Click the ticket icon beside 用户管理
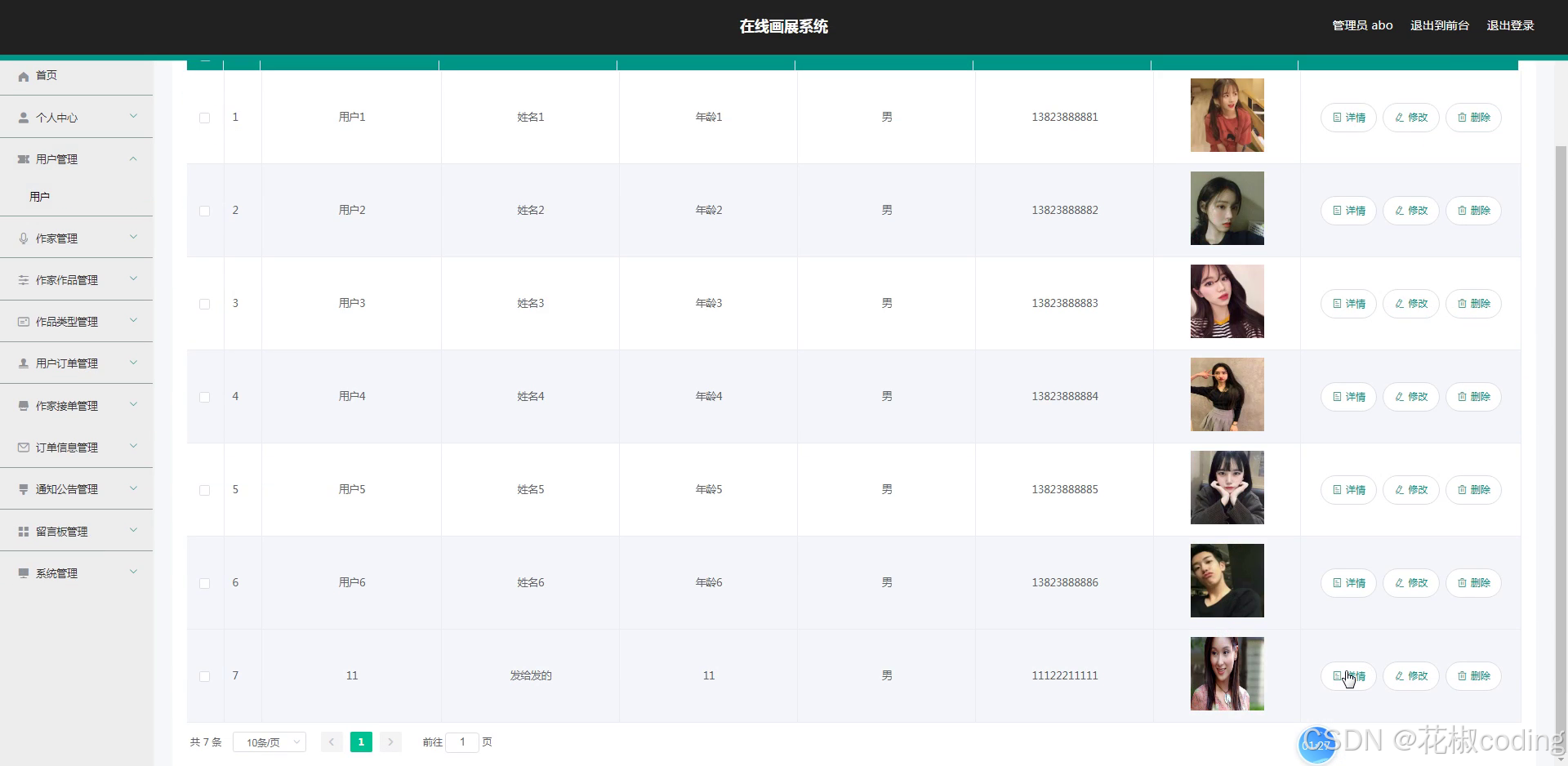The image size is (1568, 766). click(x=24, y=159)
